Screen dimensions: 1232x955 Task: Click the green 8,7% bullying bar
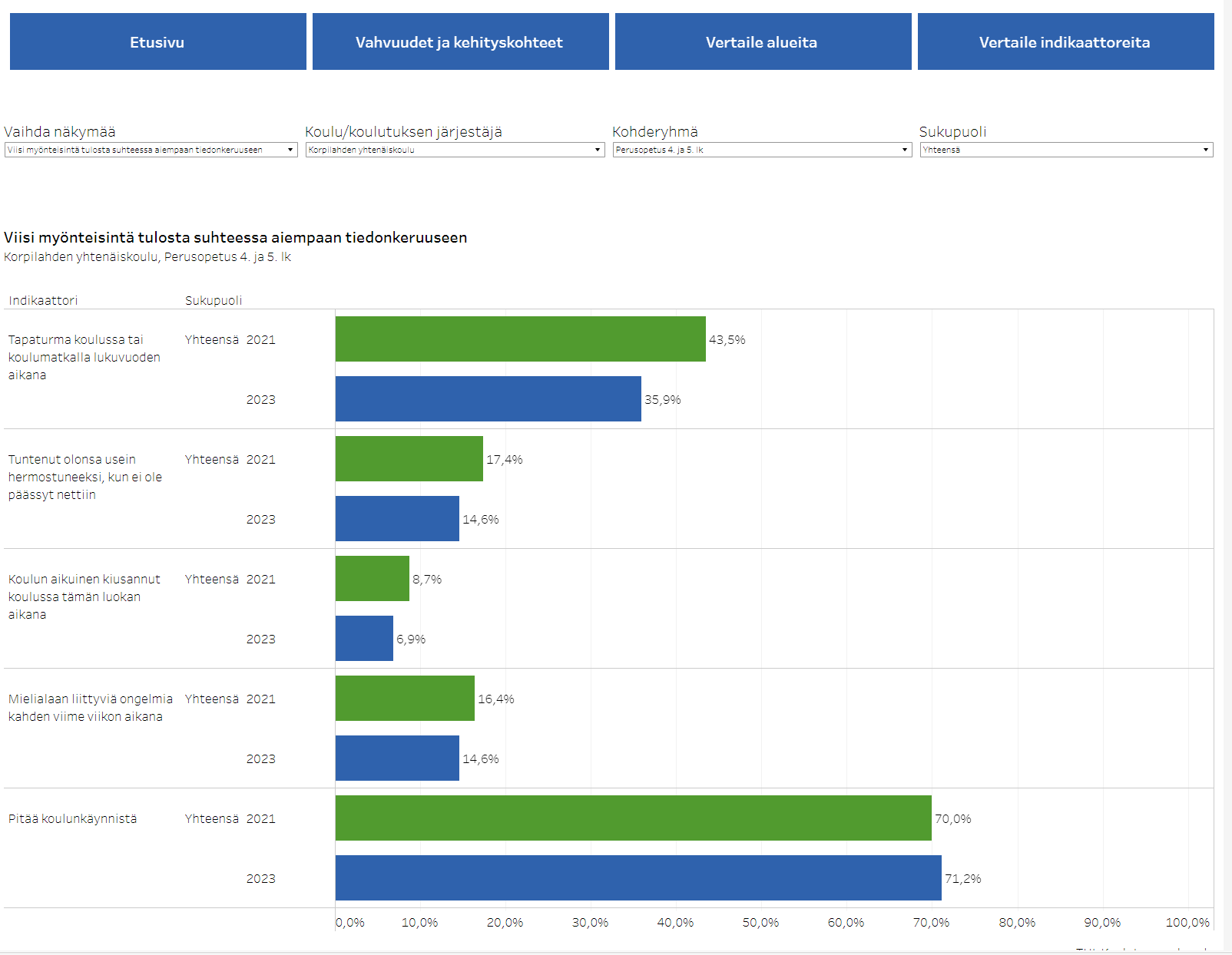[372, 579]
